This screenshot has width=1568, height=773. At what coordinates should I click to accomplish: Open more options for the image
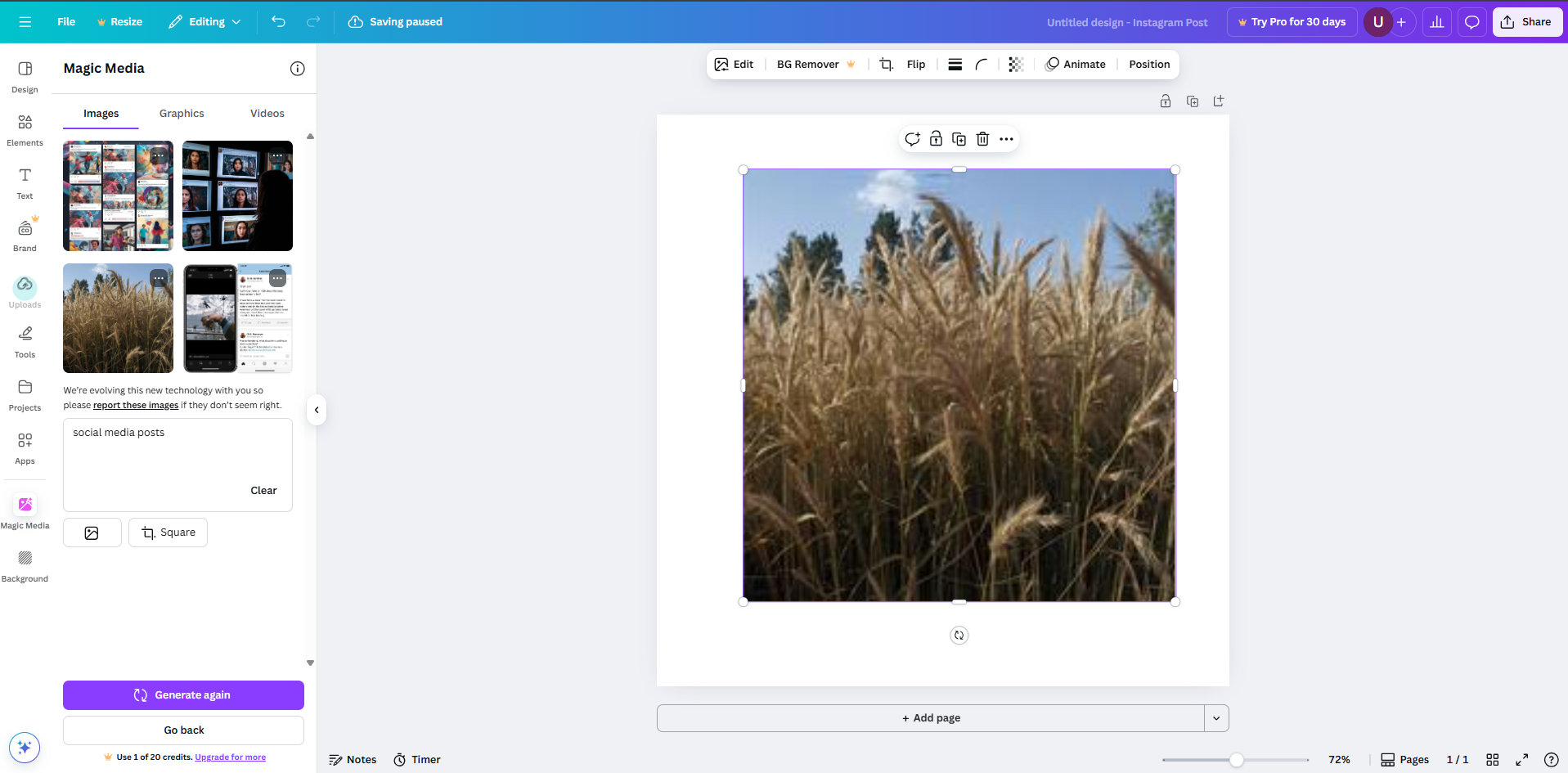coord(1005,139)
